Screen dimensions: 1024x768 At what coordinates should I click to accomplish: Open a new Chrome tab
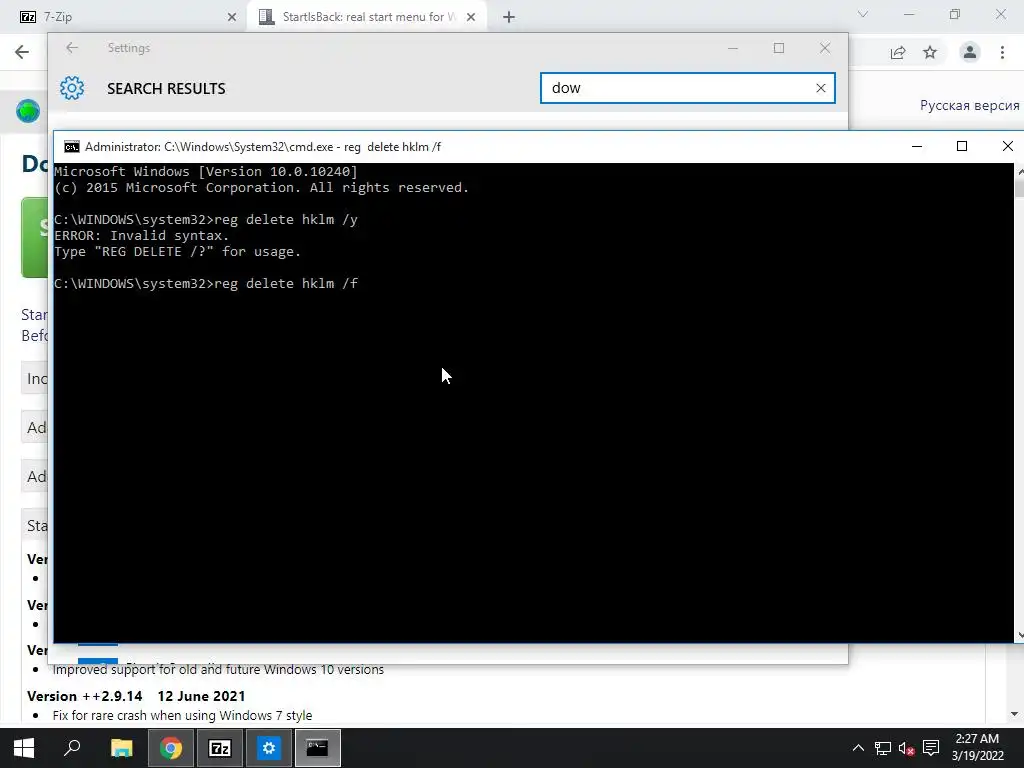click(x=509, y=17)
